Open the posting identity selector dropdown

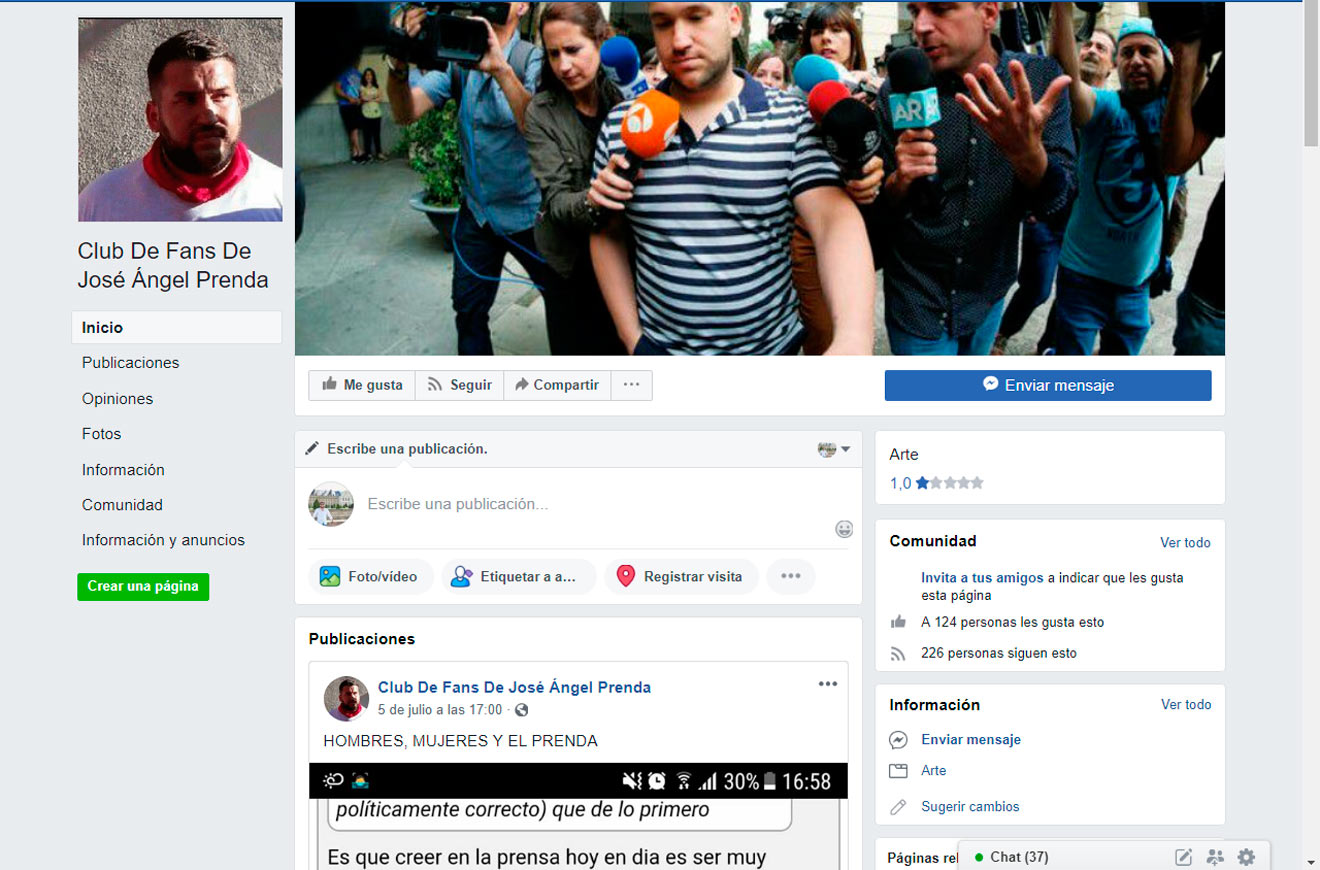coord(833,449)
